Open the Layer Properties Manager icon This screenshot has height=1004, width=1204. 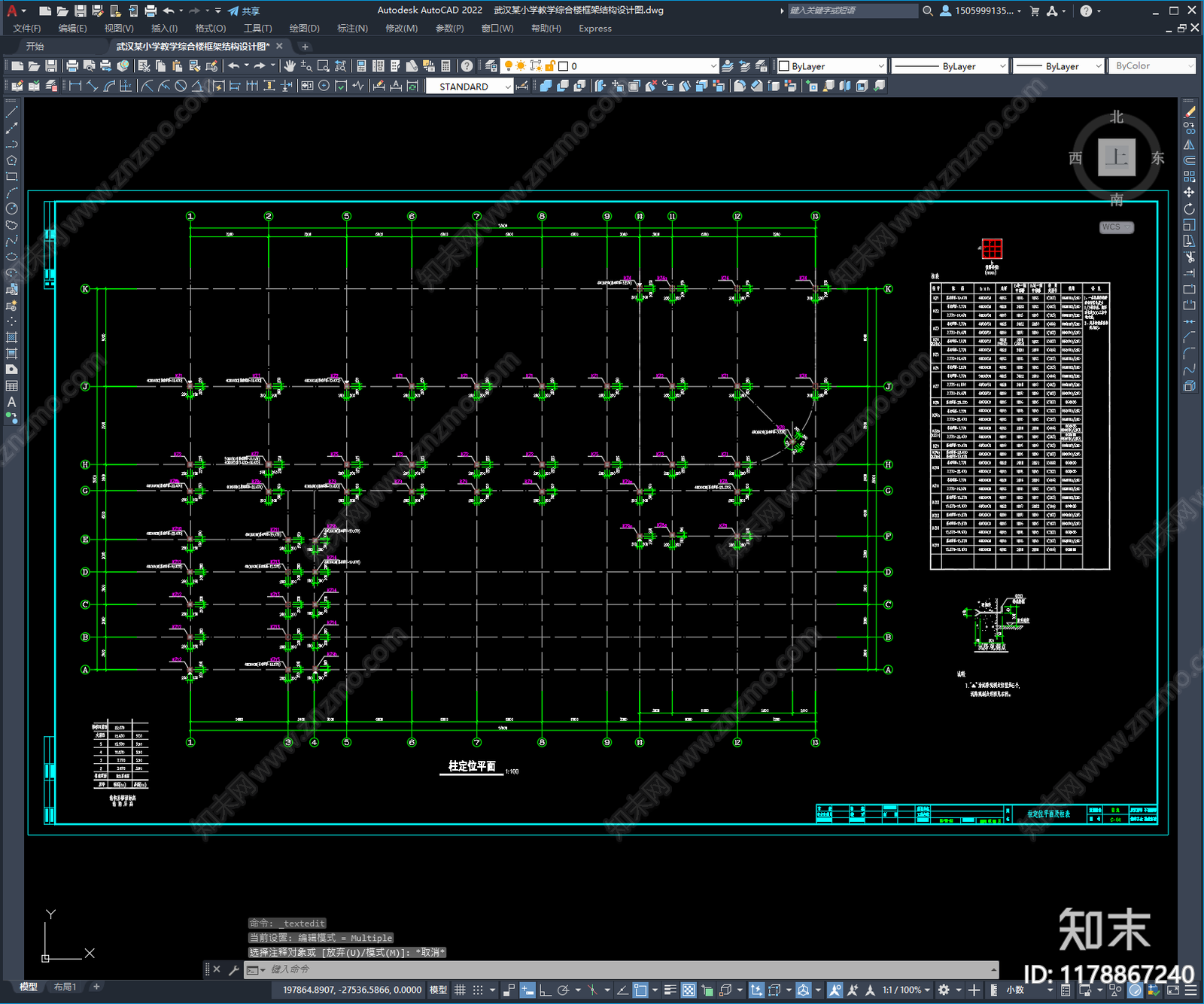[x=491, y=66]
